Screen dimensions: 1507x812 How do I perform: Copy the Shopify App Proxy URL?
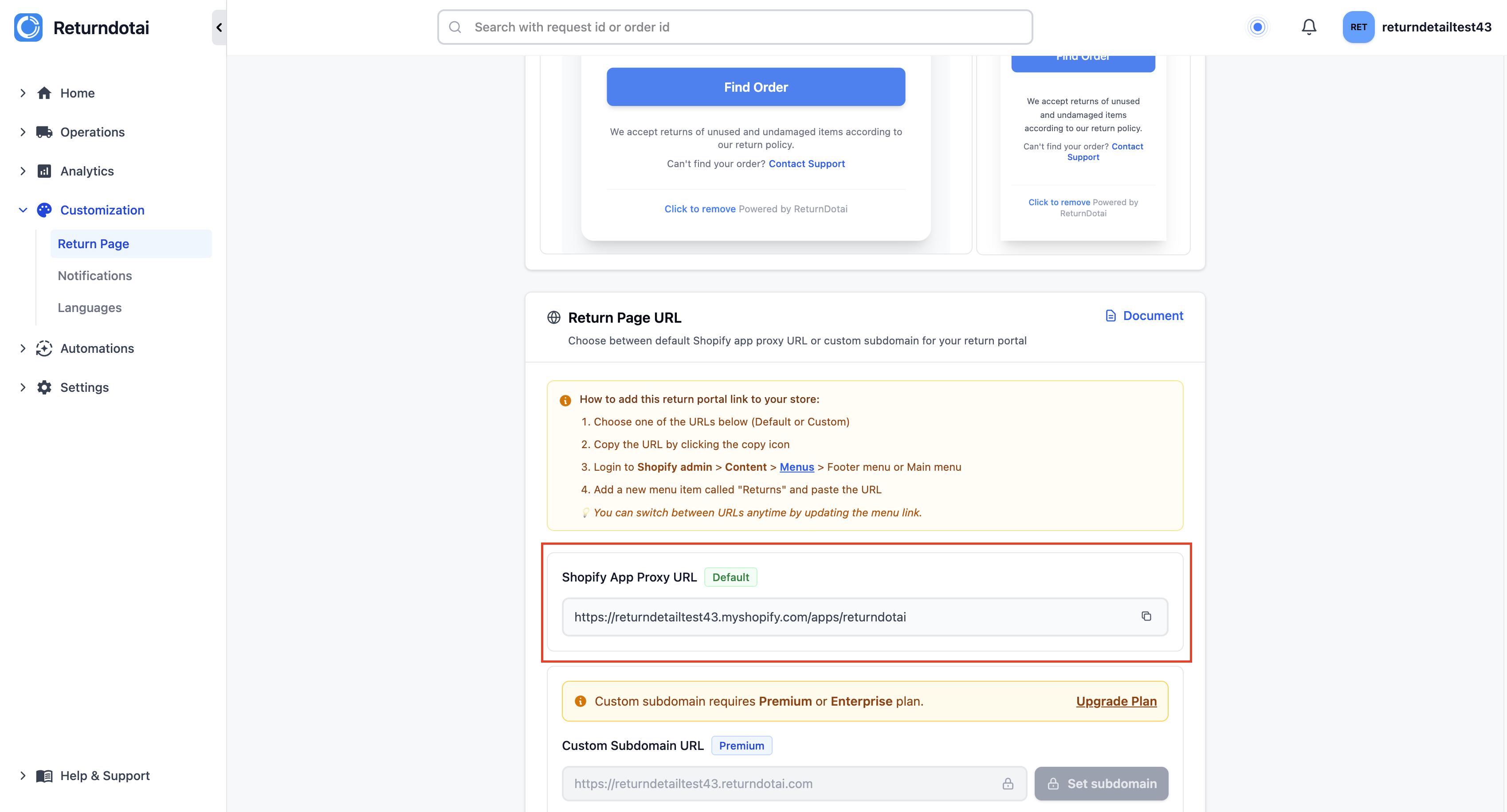click(1146, 616)
